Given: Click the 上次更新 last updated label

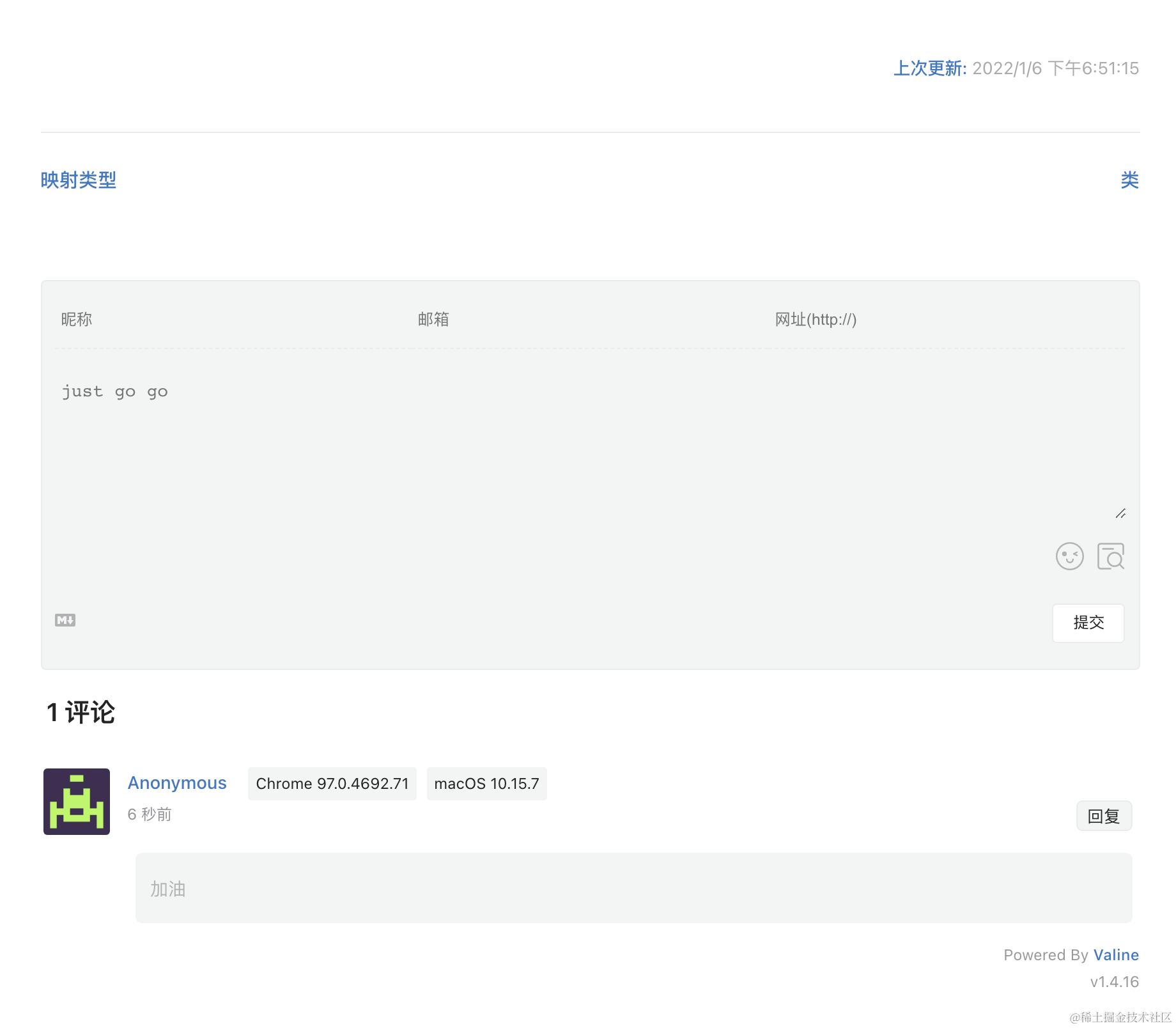Looking at the screenshot, I should (930, 68).
